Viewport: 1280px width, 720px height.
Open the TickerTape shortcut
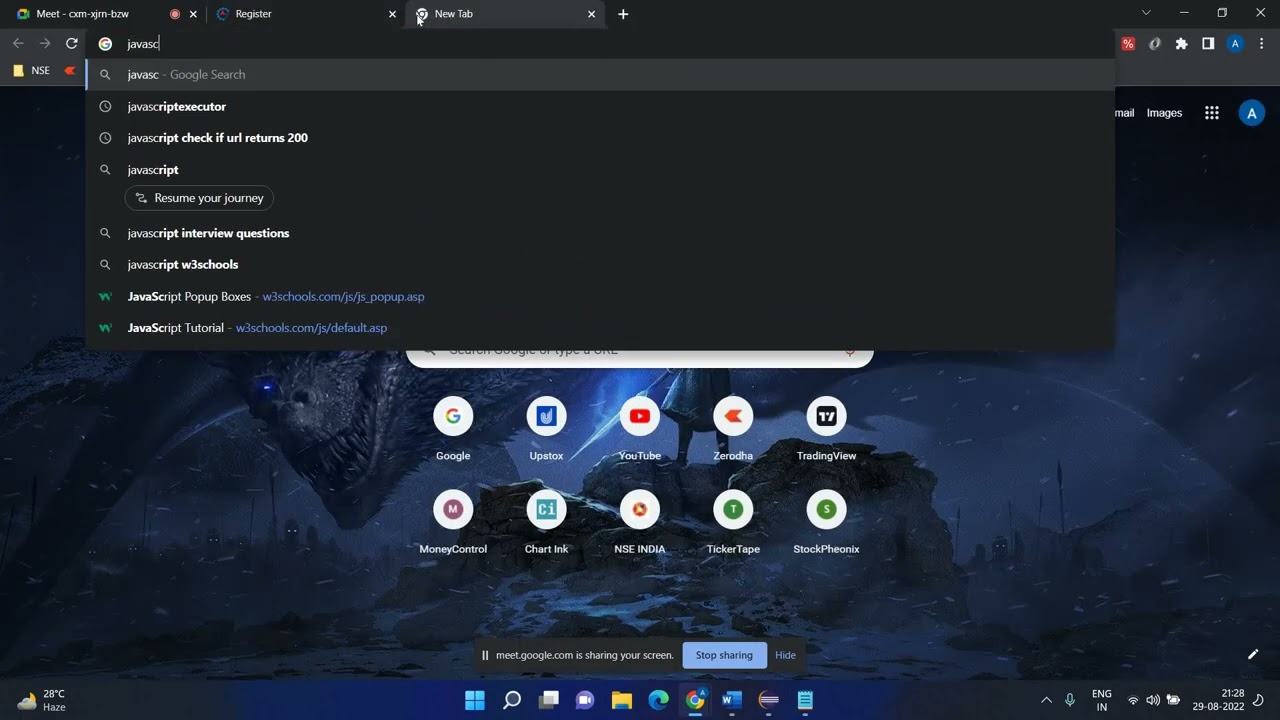tap(733, 522)
